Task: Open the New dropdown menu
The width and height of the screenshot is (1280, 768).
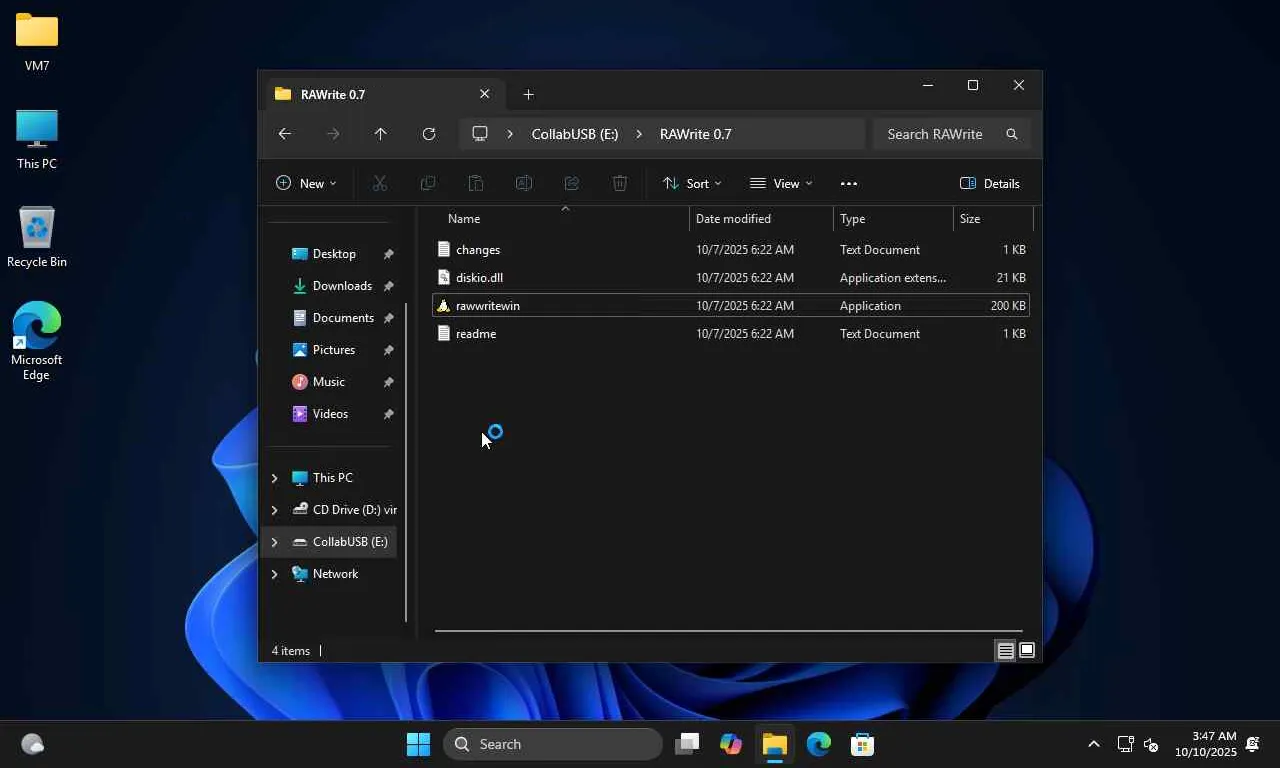Action: 306,183
